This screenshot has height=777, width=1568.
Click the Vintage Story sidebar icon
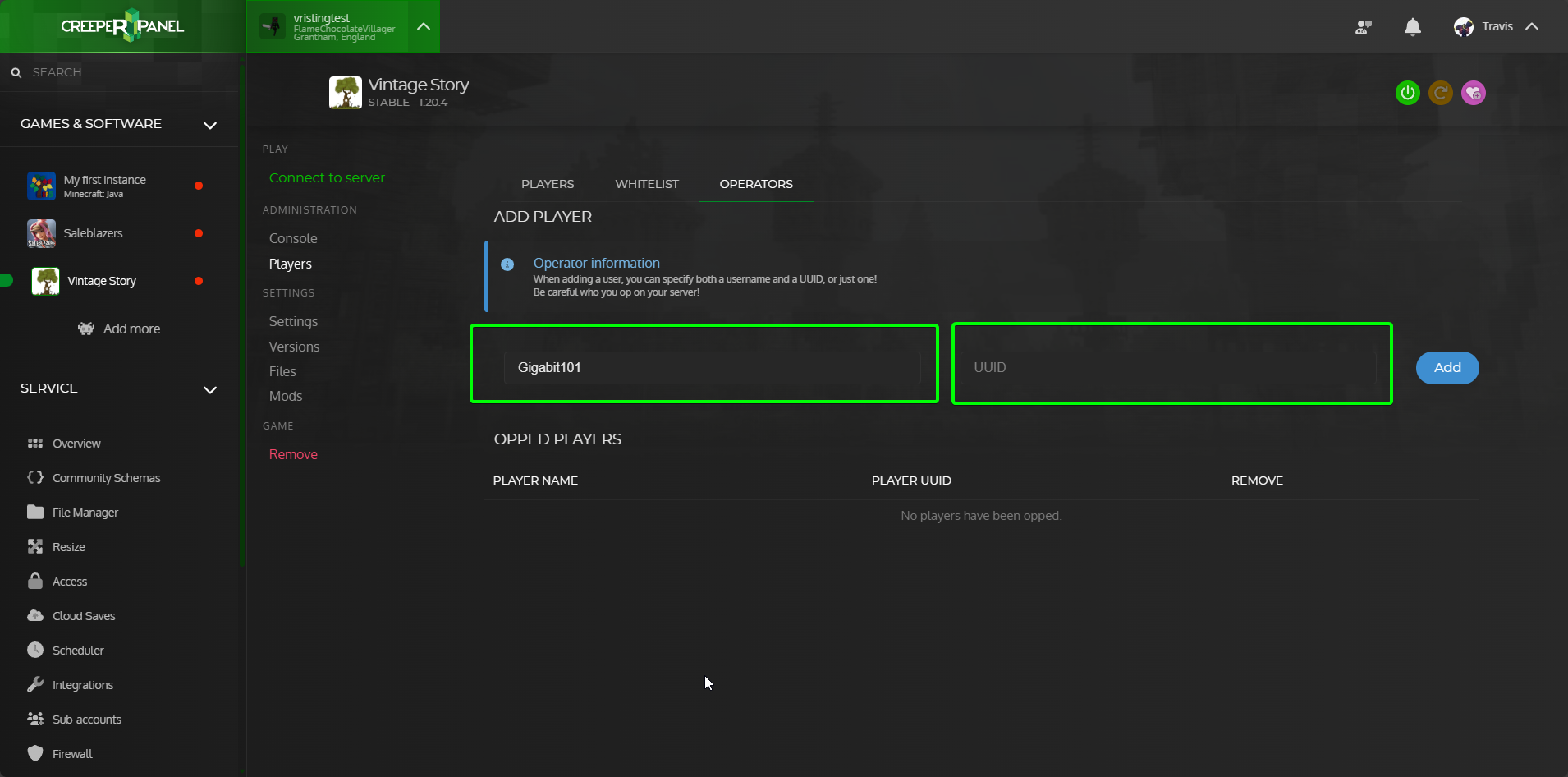pos(45,281)
